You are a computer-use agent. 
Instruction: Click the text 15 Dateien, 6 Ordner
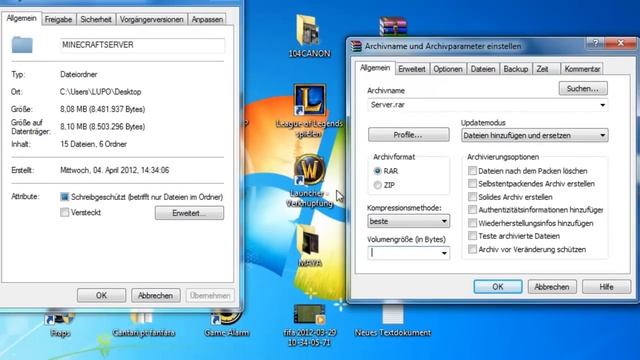point(93,144)
